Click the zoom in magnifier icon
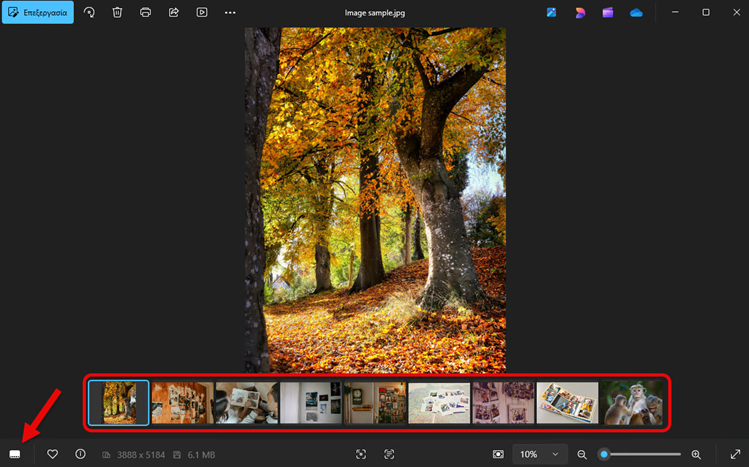The width and height of the screenshot is (749, 467). (696, 454)
